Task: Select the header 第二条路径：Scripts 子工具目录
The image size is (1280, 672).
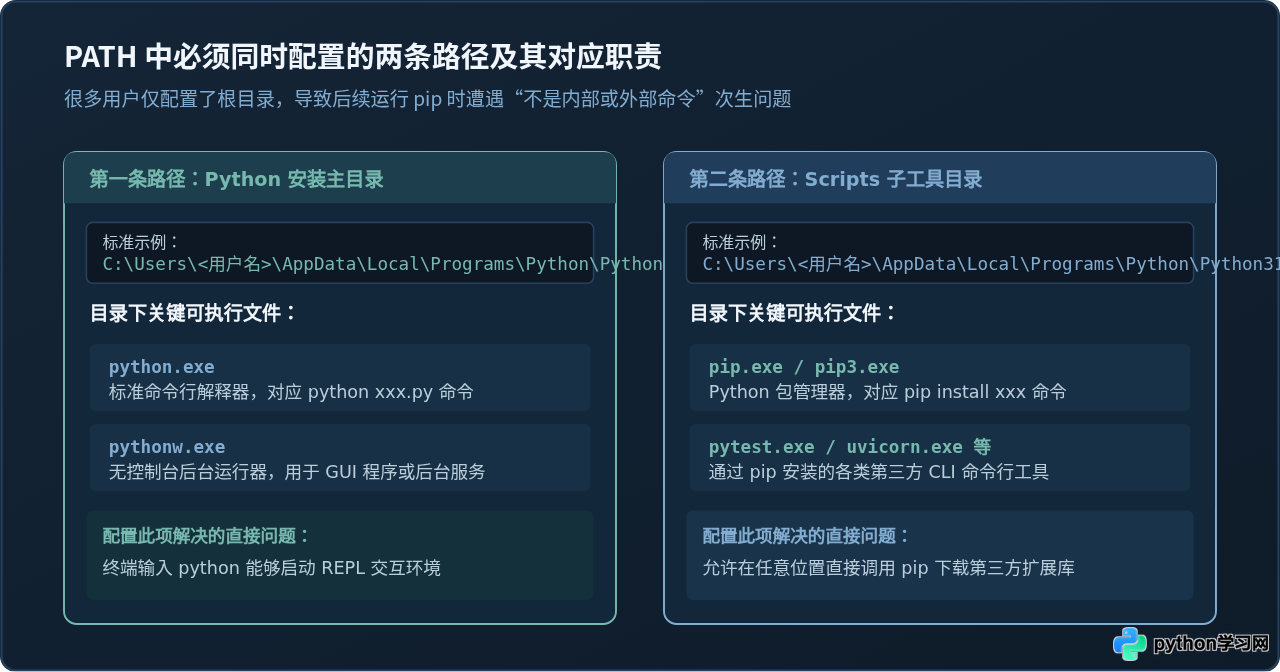Action: point(836,179)
